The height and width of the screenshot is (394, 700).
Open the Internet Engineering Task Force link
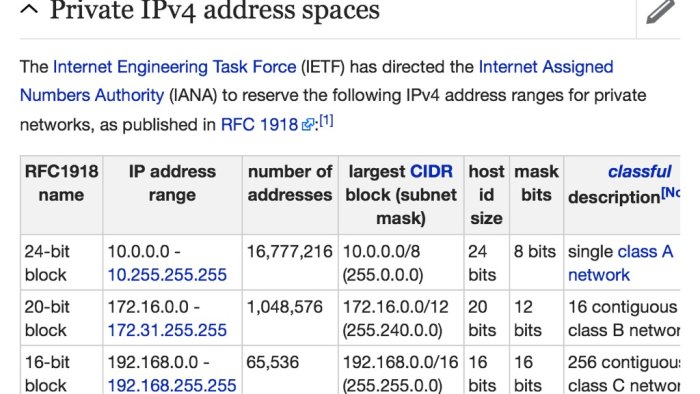[175, 67]
